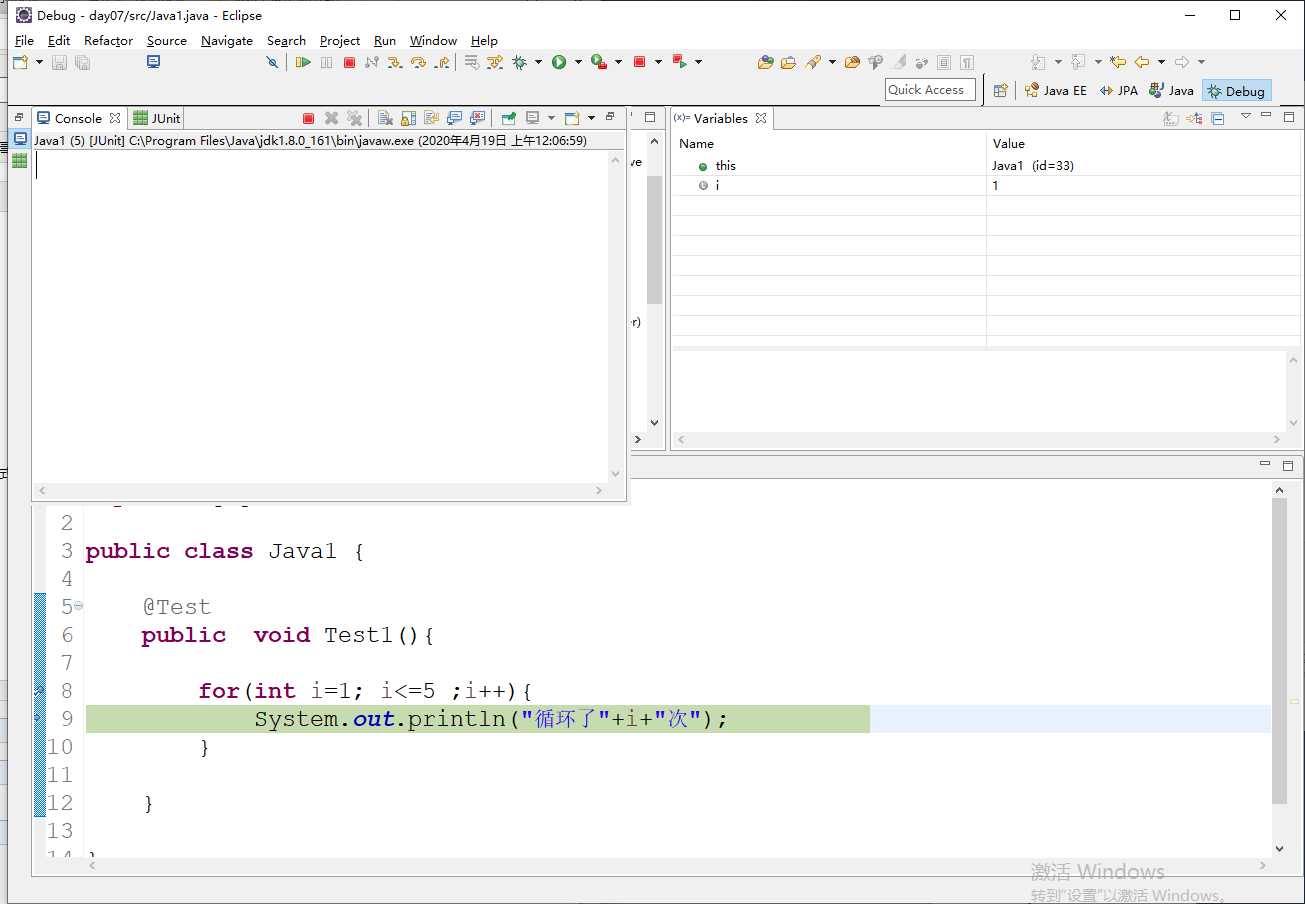Screen dimensions: 1305x904
Task: Open the Run menu
Action: click(x=385, y=41)
